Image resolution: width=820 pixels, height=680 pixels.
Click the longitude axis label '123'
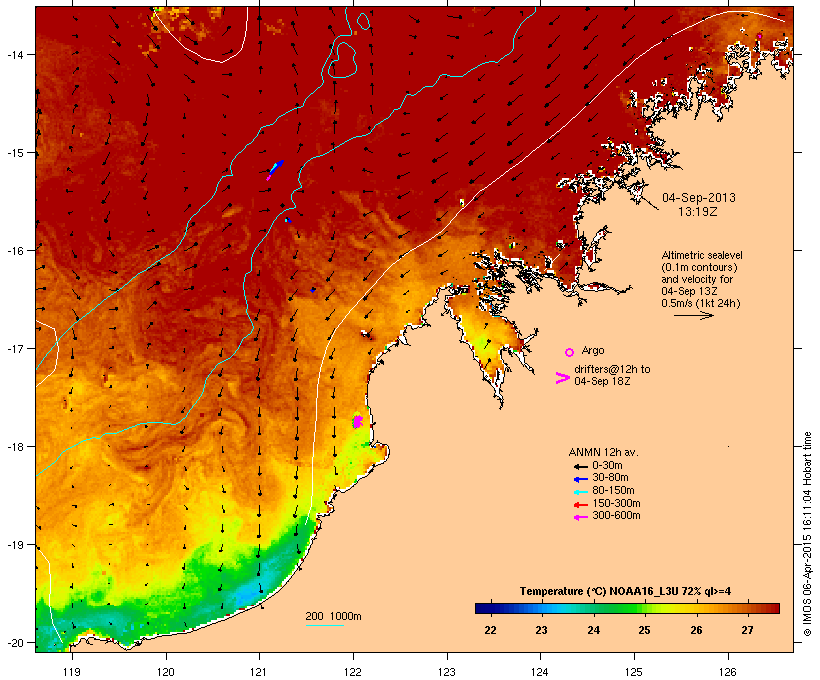(447, 672)
